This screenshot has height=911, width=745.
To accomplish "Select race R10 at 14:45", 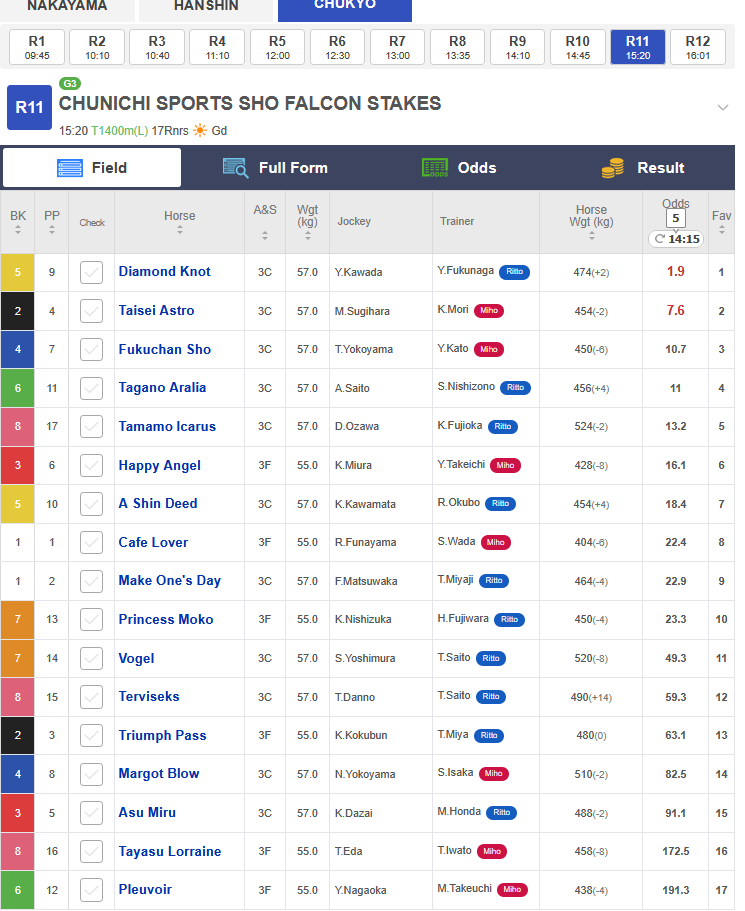I will [x=578, y=47].
